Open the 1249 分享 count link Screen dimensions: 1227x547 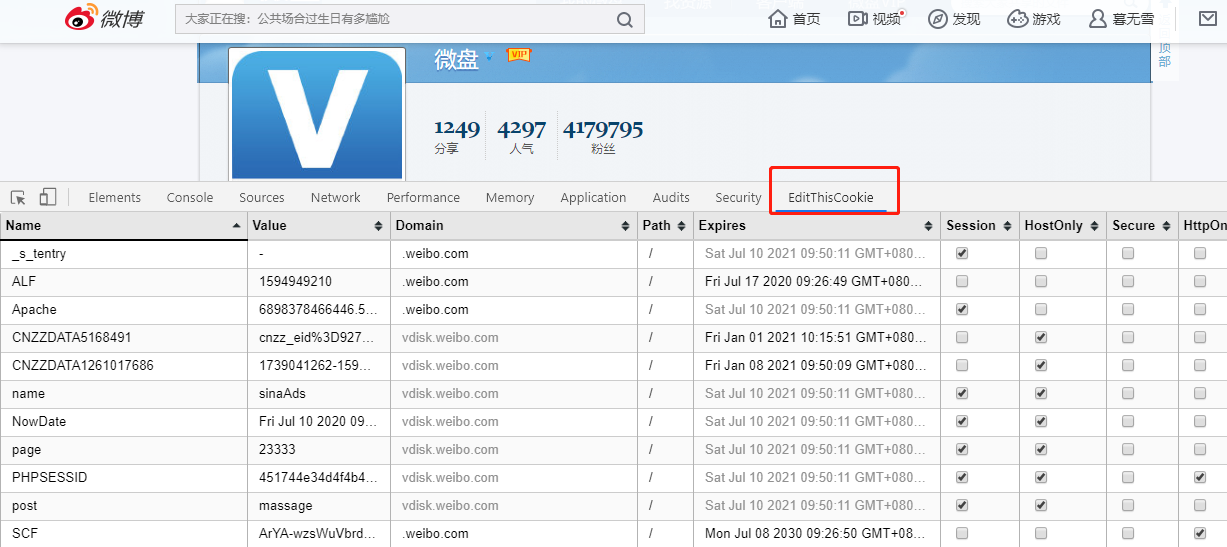click(x=457, y=137)
